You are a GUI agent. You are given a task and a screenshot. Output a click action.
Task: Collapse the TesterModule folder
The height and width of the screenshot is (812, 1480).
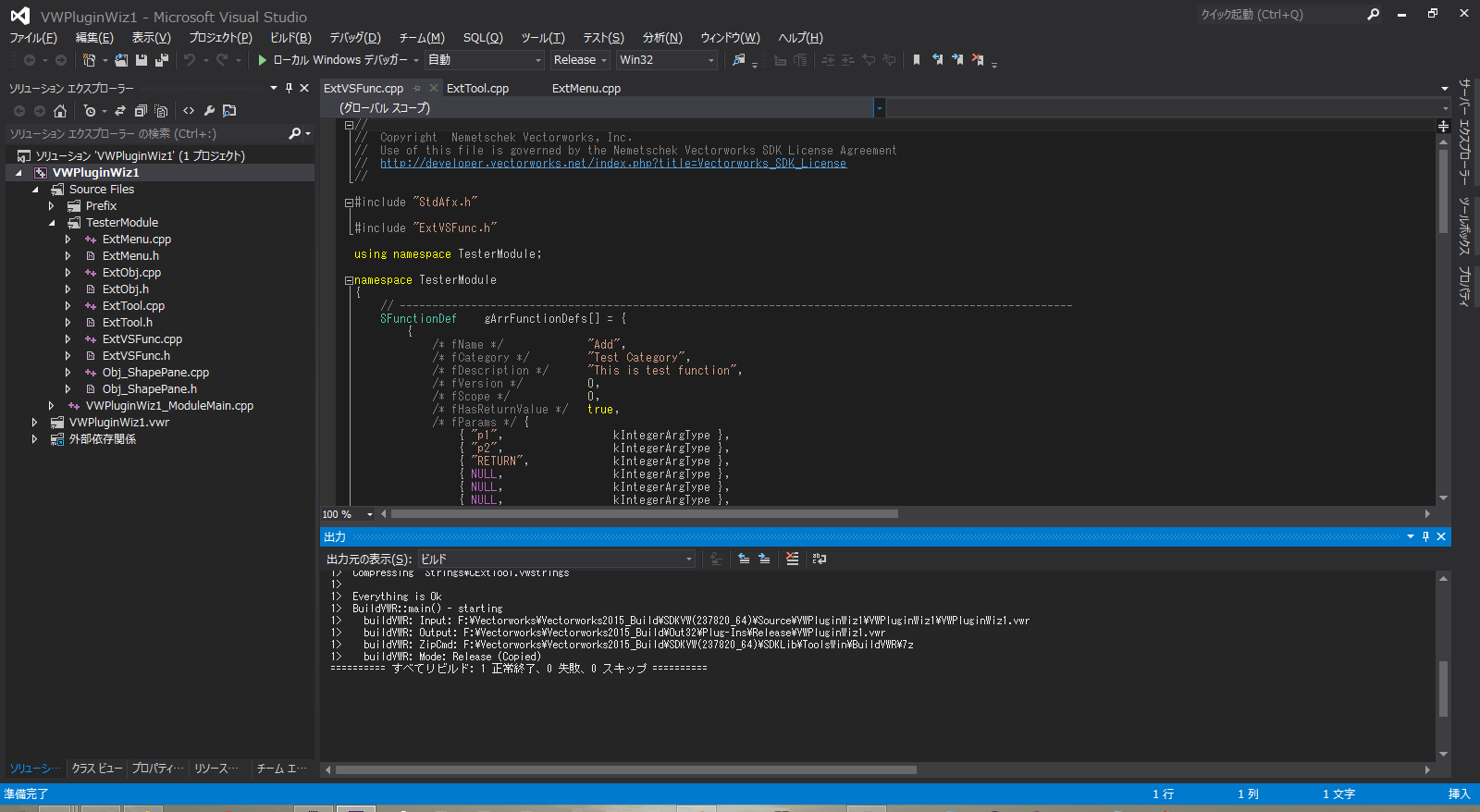52,223
